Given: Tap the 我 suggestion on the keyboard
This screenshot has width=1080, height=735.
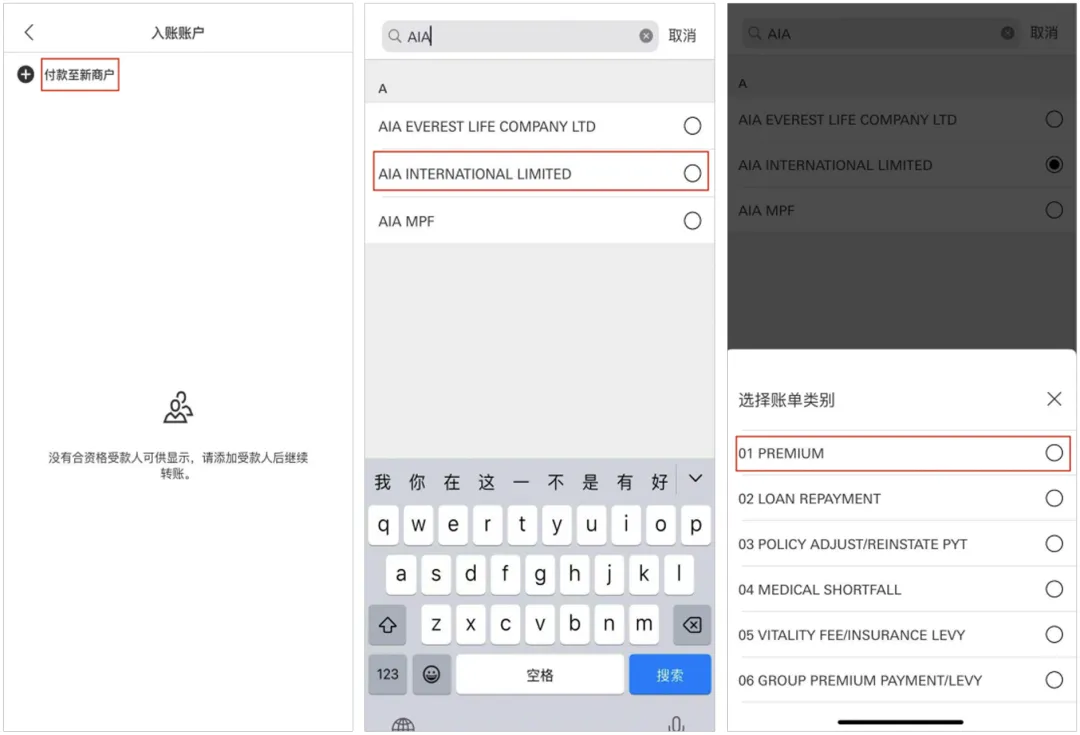Looking at the screenshot, I should (x=383, y=482).
